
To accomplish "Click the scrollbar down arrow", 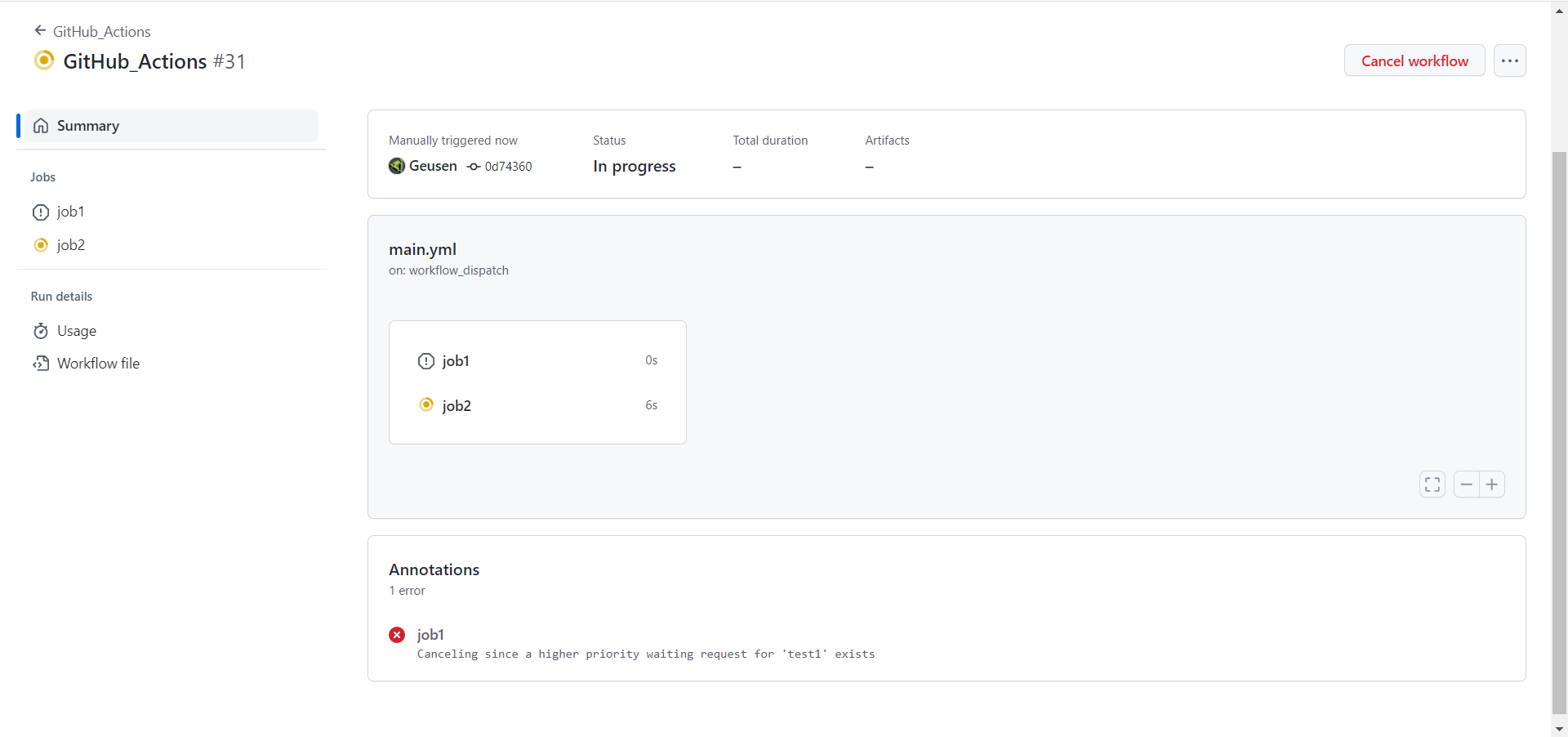I will click(1559, 729).
